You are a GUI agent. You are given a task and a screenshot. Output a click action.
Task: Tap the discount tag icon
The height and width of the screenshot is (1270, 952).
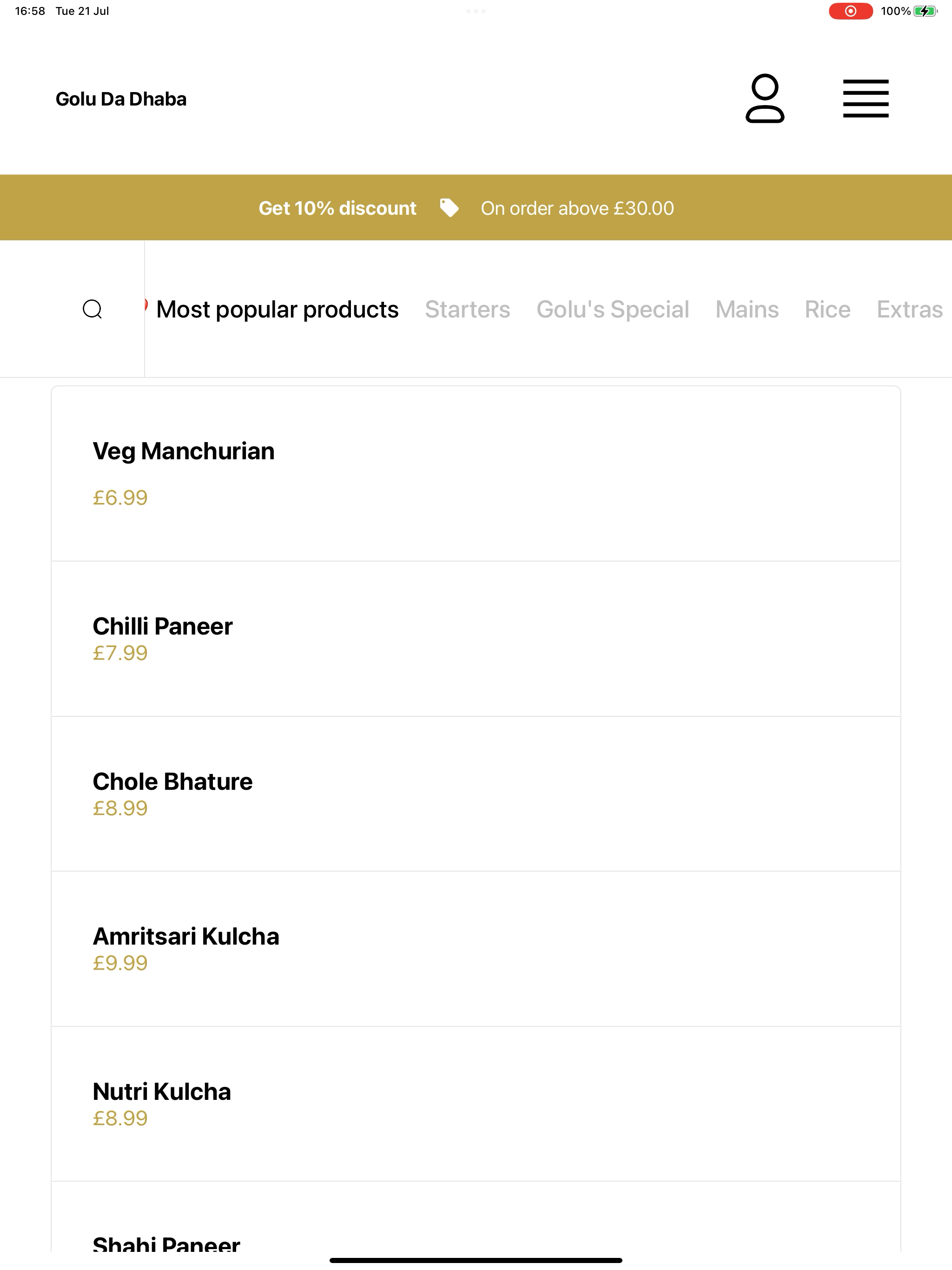449,208
